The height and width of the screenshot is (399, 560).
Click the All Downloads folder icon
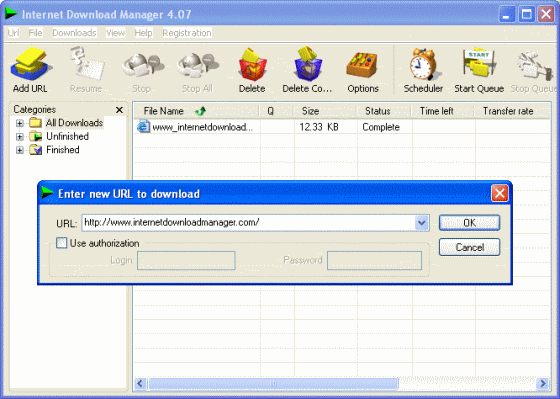(35, 123)
